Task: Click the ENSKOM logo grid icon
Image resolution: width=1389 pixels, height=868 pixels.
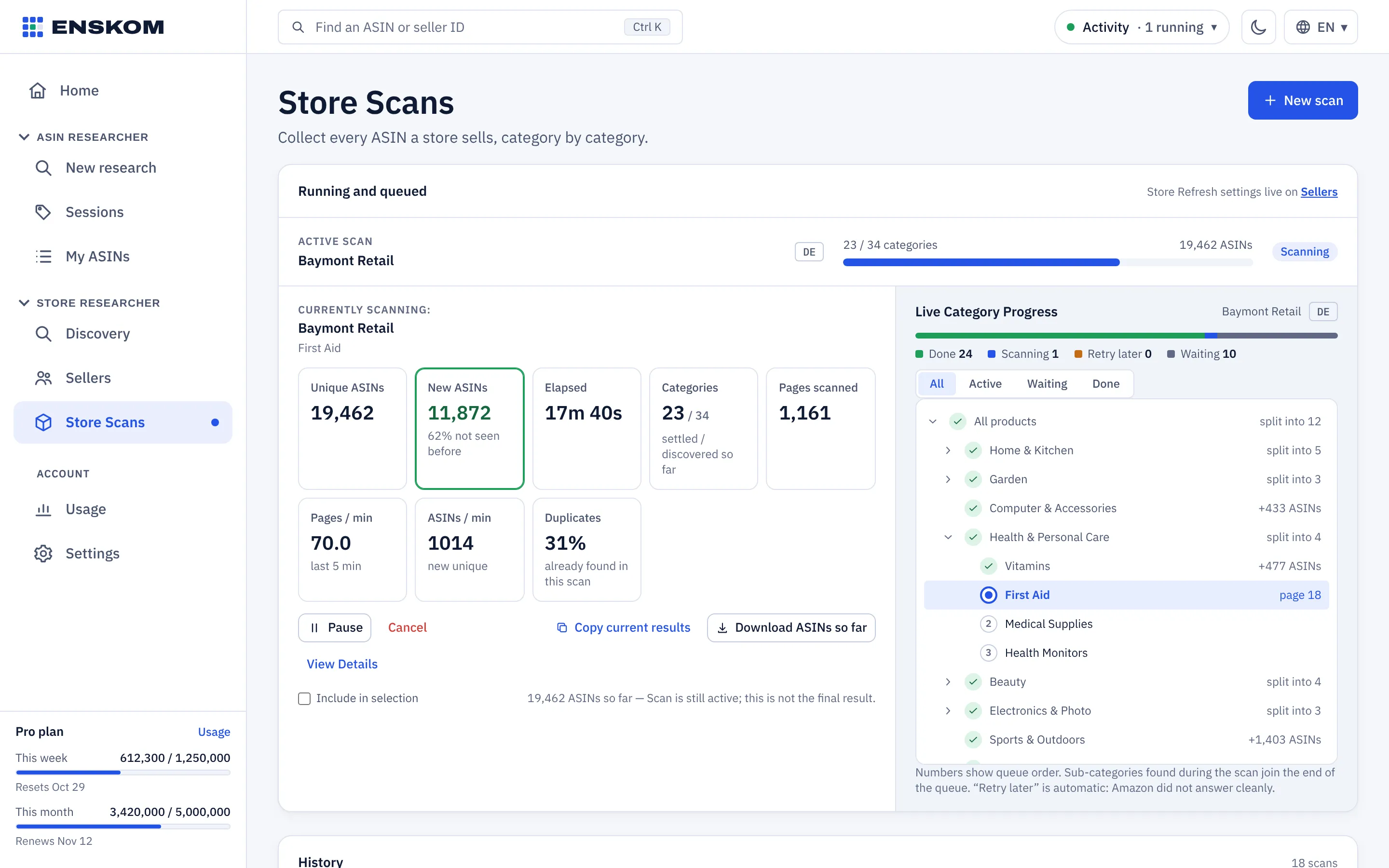Action: tap(33, 27)
